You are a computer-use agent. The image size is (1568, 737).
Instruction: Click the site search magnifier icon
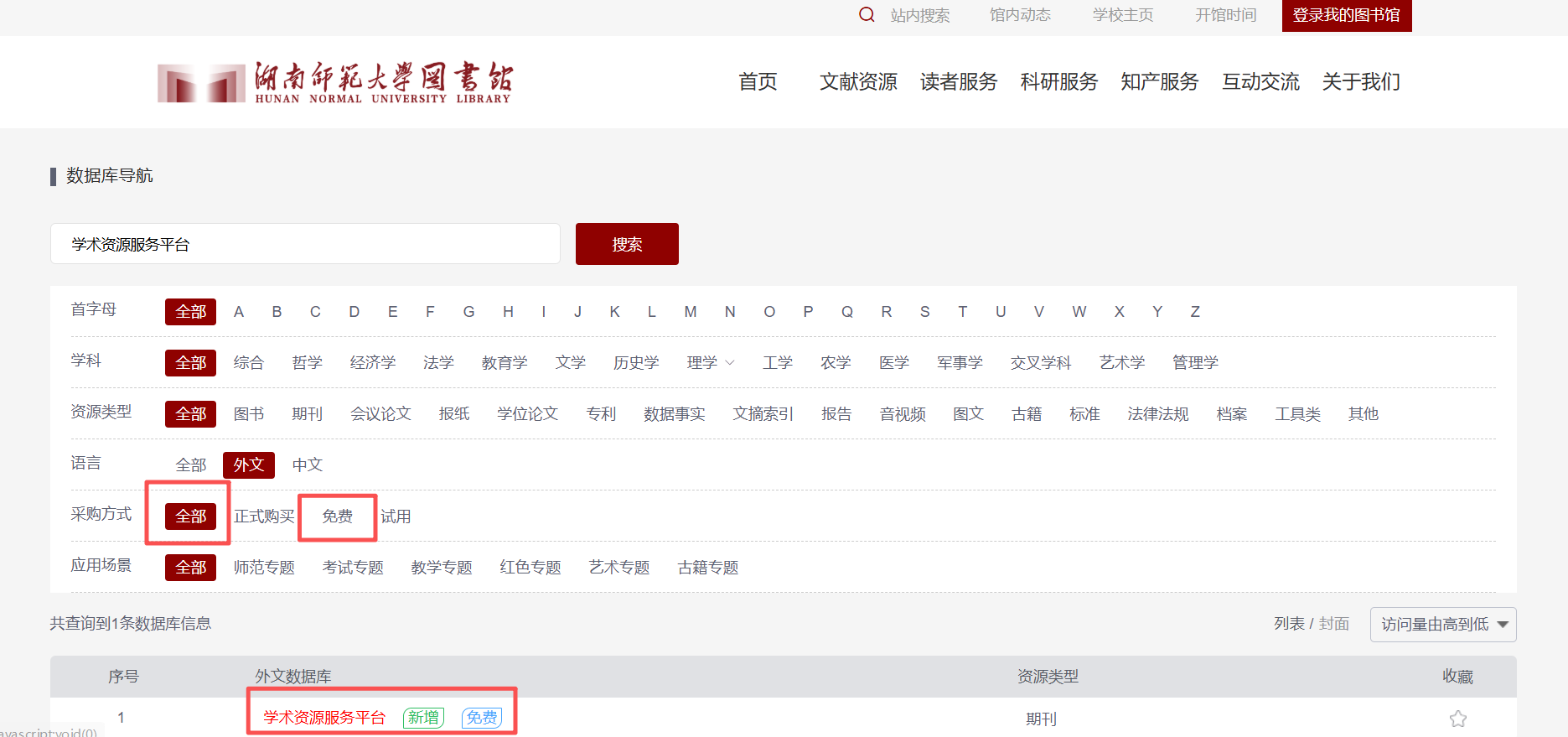867,15
